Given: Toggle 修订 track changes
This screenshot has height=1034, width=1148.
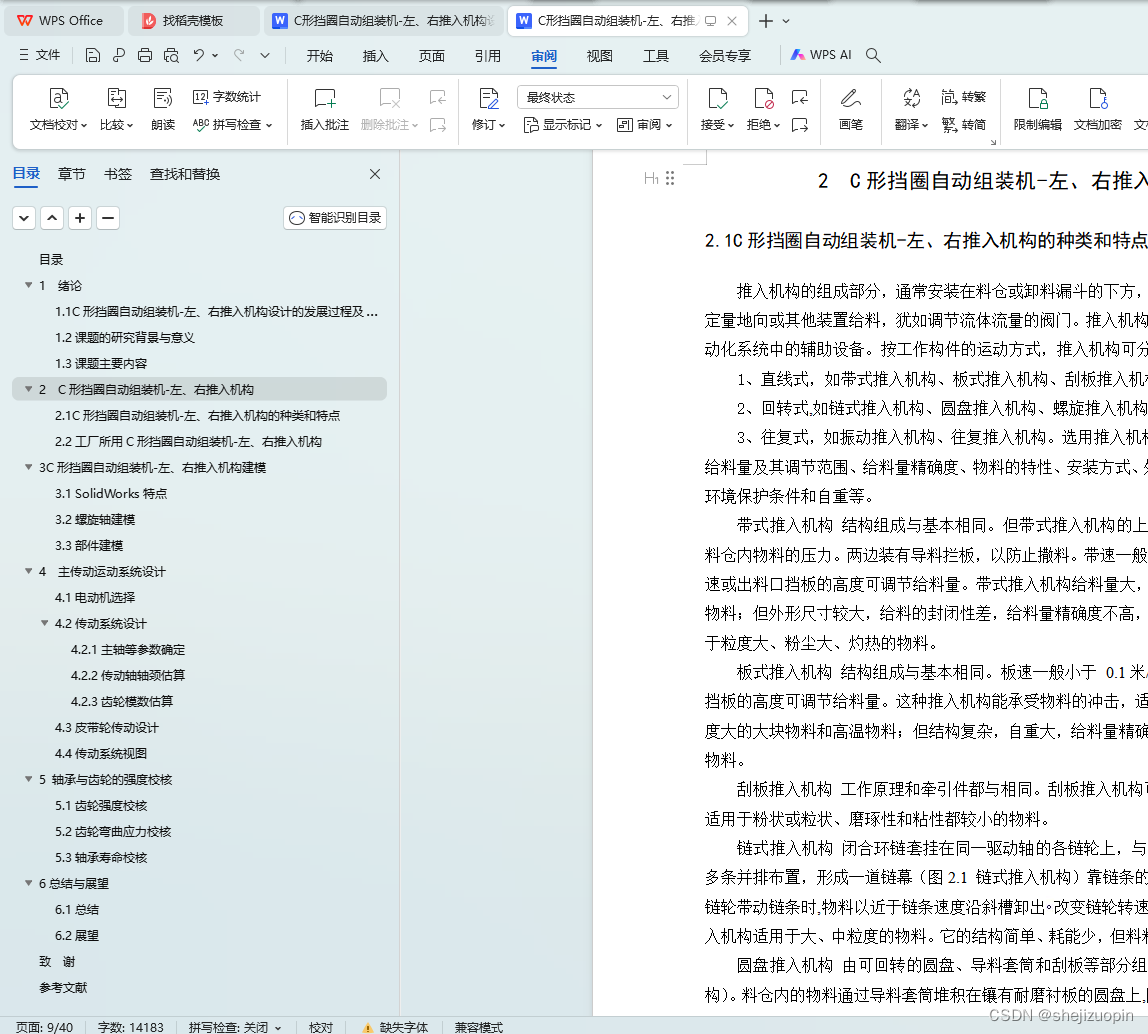Looking at the screenshot, I should coord(488,109).
